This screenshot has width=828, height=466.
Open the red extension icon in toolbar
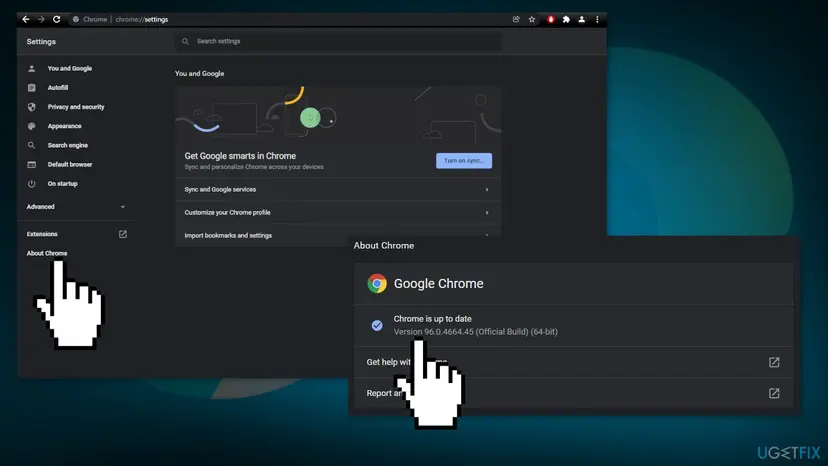pyautogui.click(x=550, y=20)
